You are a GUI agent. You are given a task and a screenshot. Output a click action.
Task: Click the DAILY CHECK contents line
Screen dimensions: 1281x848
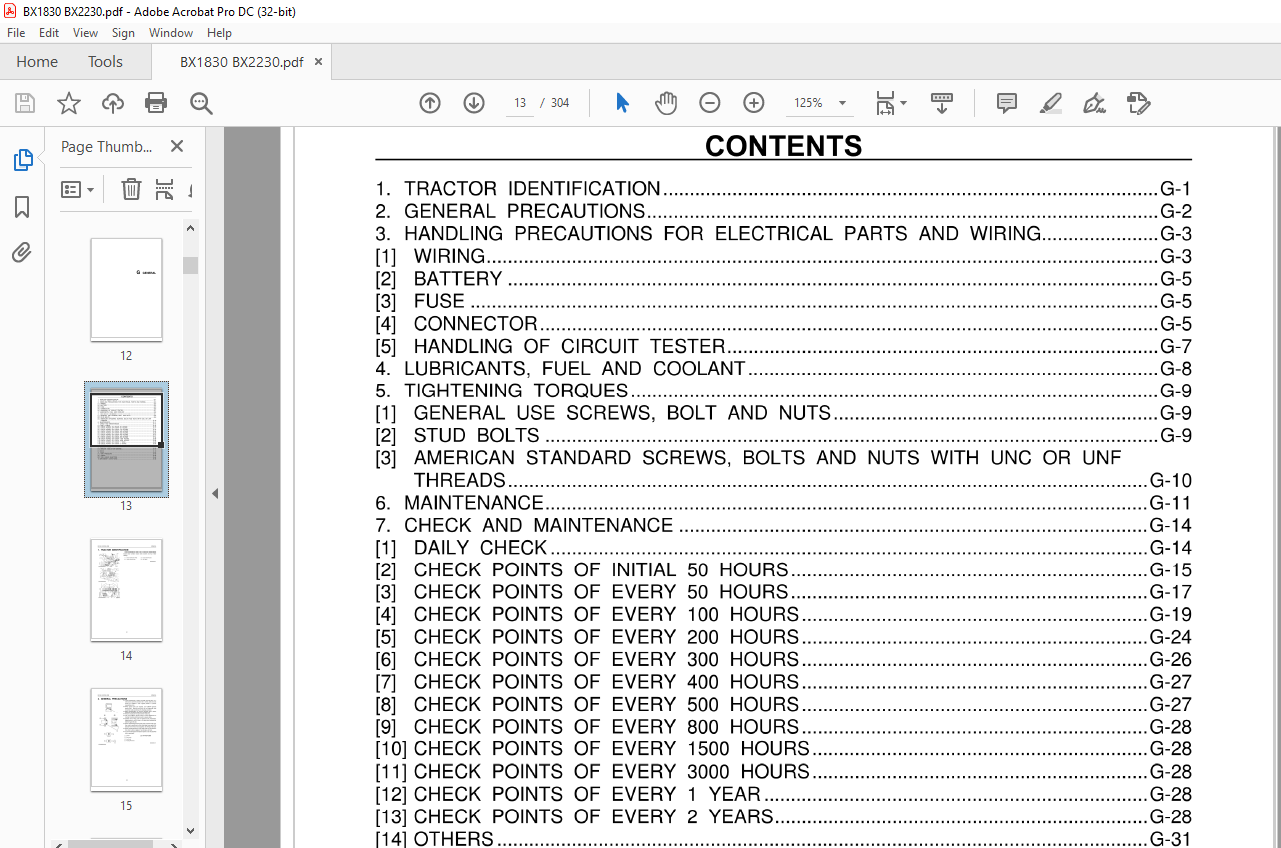783,547
